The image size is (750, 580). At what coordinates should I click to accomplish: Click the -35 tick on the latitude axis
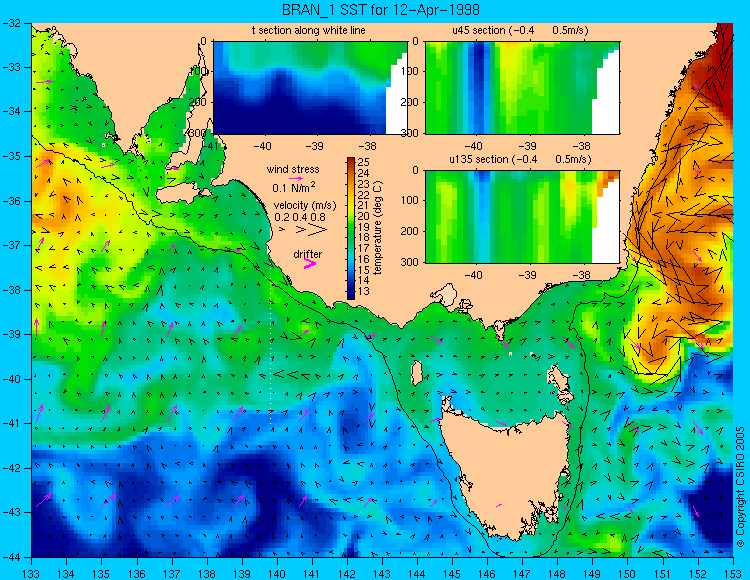pos(11,156)
